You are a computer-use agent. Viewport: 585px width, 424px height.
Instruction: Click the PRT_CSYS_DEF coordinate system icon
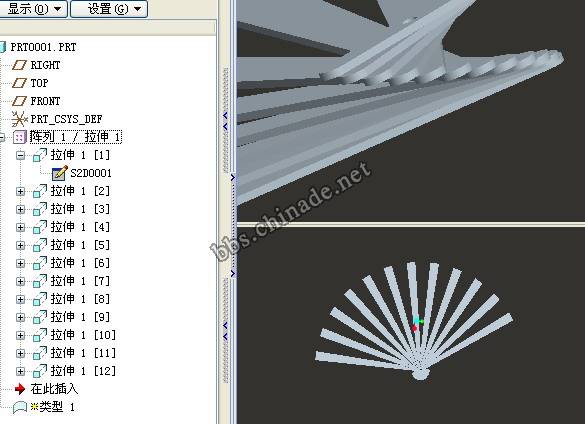coord(19,119)
